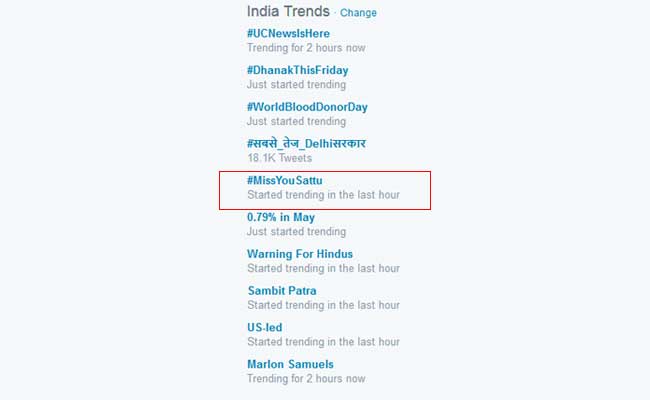
Task: Select the #WorldBlood DonorDay trend
Action: point(307,107)
